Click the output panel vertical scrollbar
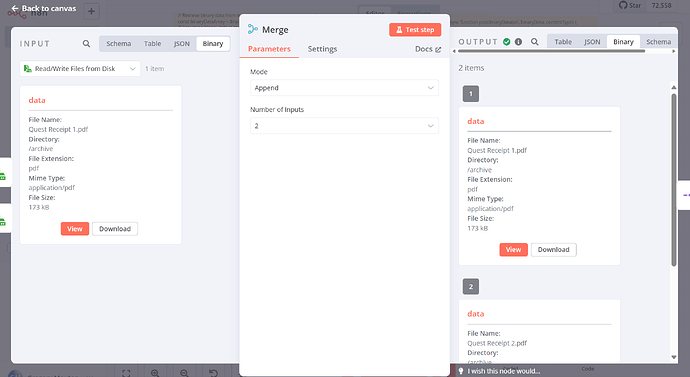The image size is (690, 377). (674, 179)
